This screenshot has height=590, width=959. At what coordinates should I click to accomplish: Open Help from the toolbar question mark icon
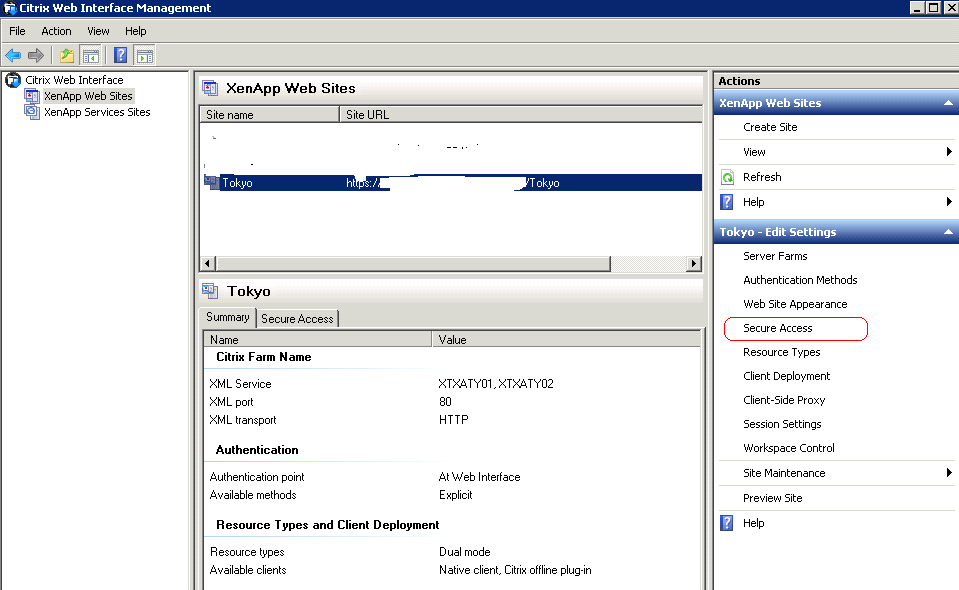click(x=120, y=56)
